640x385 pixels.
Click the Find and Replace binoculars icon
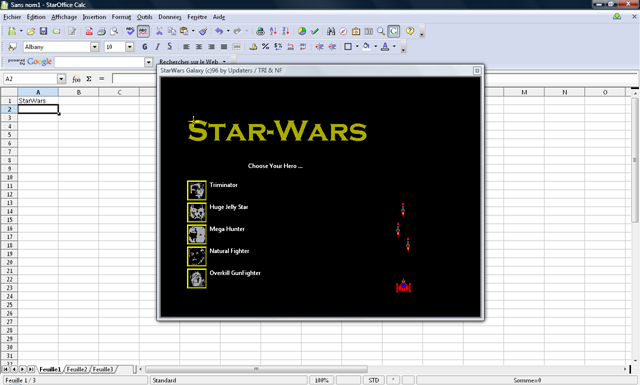pyautogui.click(x=331, y=31)
